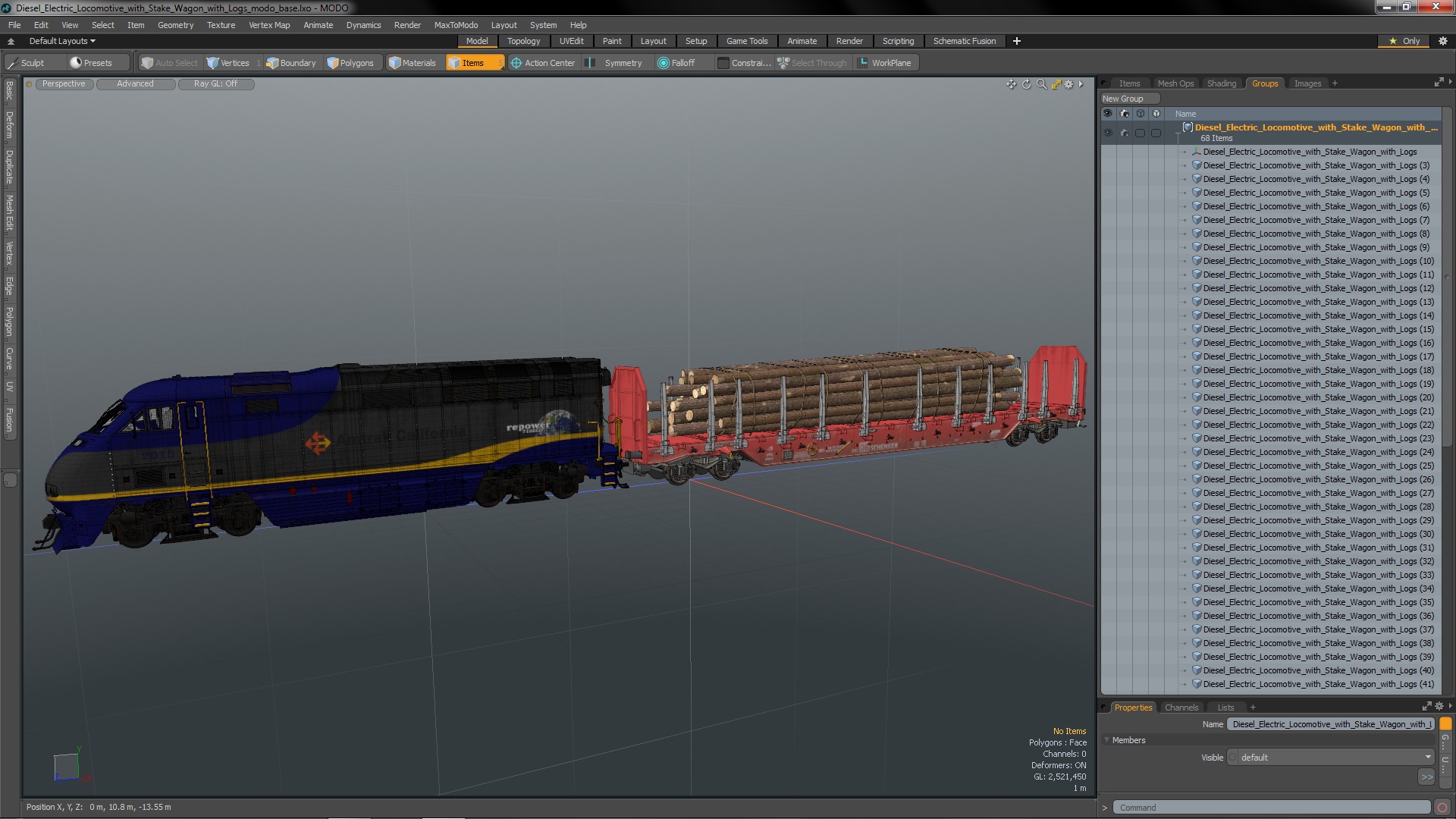Switch to the Mesh Ops tab
Viewport: 1456px width, 819px height.
pyautogui.click(x=1175, y=83)
